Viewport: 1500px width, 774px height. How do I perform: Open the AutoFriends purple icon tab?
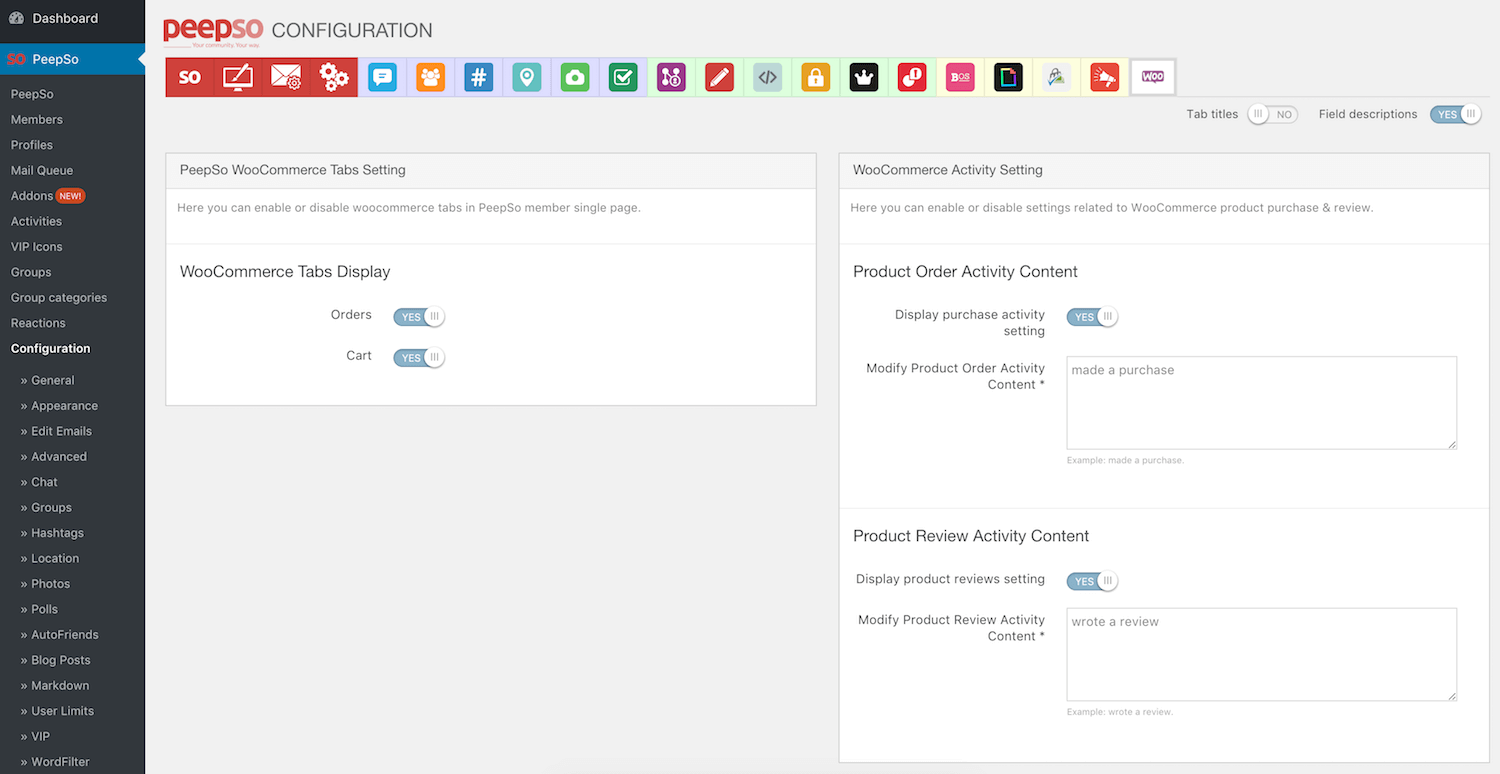(671, 77)
